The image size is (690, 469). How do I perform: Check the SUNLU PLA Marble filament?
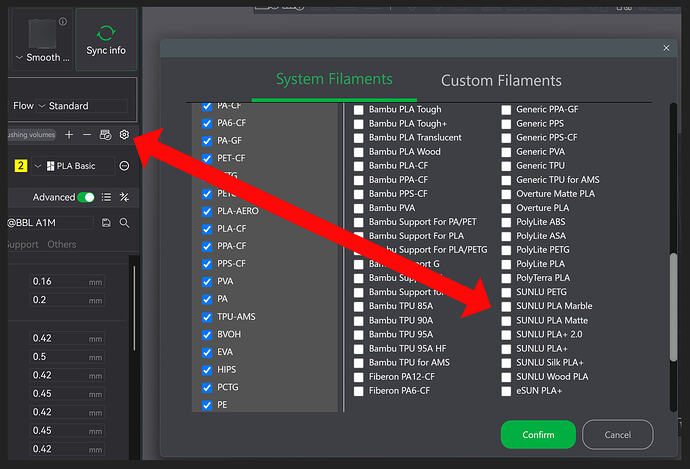click(x=506, y=306)
